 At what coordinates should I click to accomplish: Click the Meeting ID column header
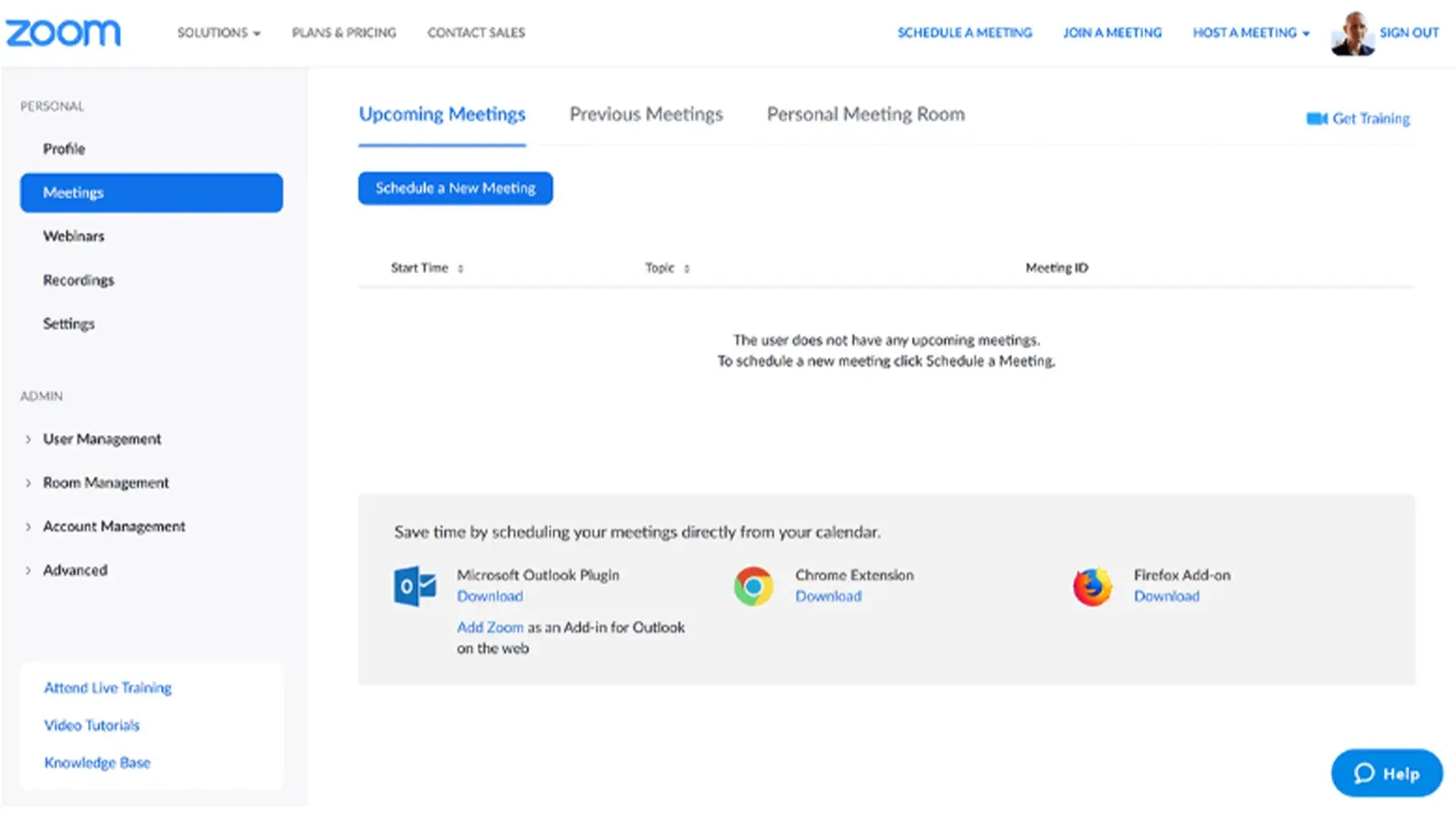(x=1057, y=268)
